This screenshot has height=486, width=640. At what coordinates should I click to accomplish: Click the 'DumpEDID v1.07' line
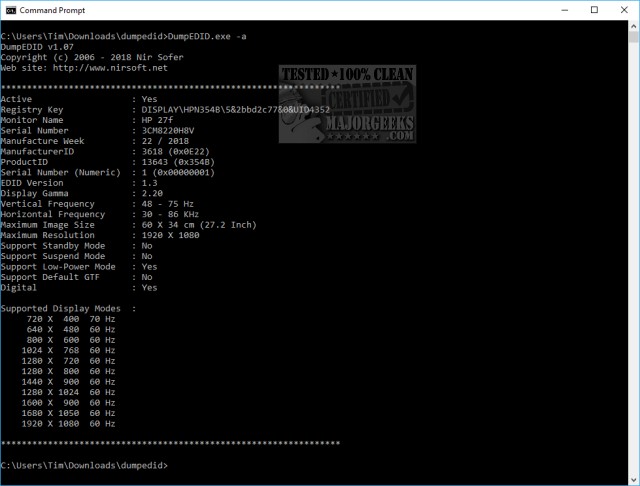[x=37, y=47]
